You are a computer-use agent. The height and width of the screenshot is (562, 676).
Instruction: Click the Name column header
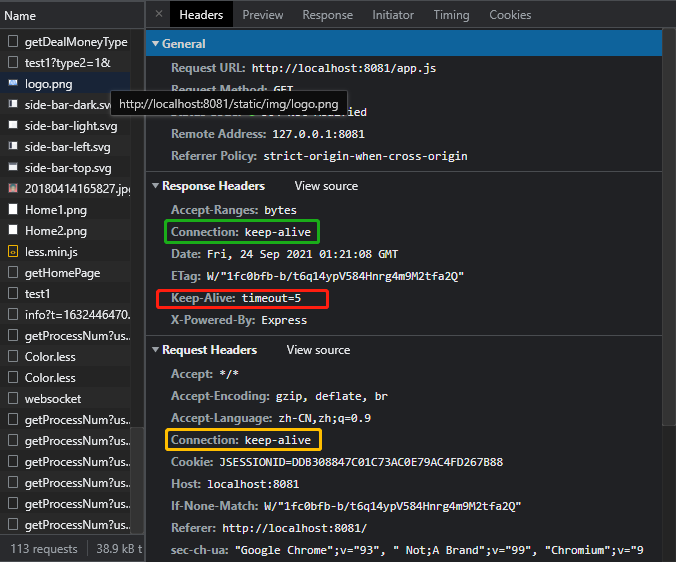click(x=72, y=16)
